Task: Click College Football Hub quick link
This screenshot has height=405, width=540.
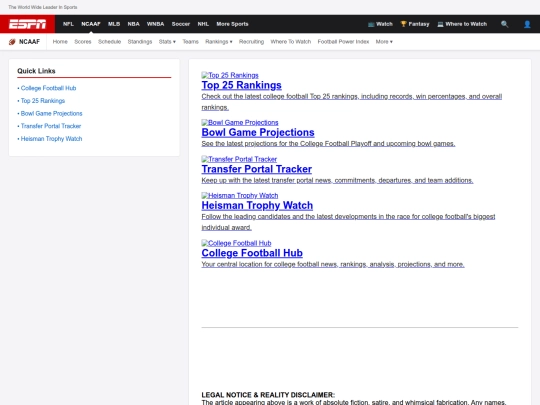Action: coord(48,88)
